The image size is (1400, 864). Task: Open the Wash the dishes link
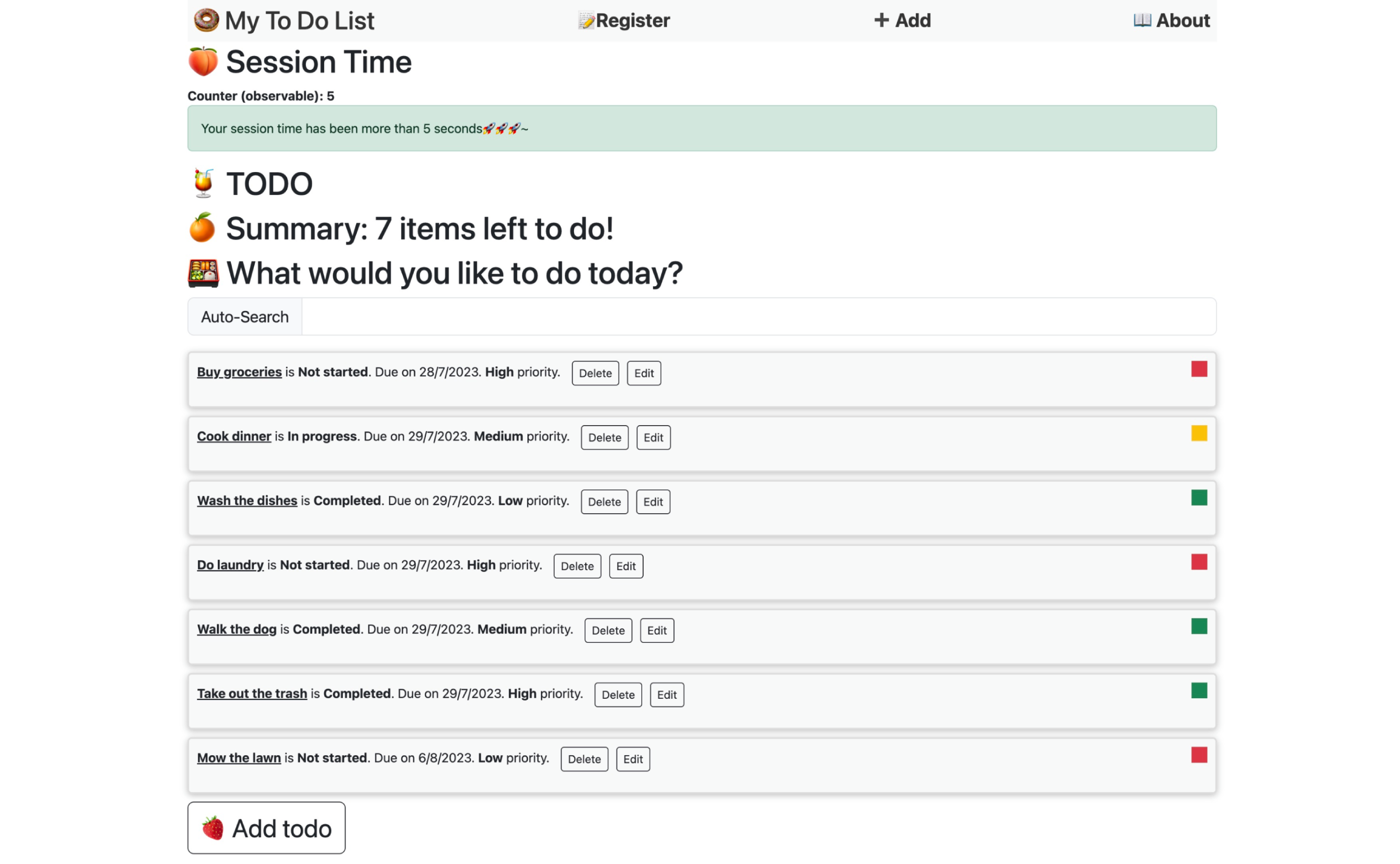click(x=247, y=501)
